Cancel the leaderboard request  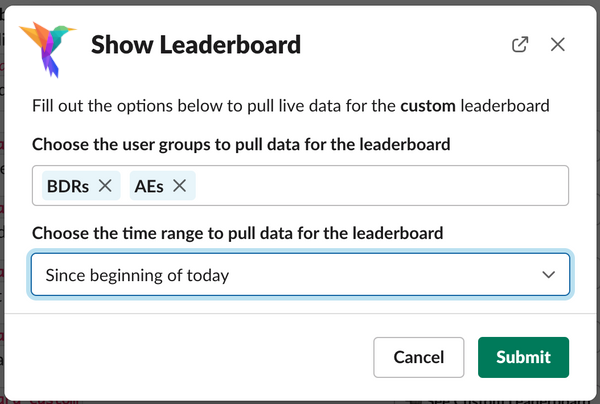pos(419,357)
